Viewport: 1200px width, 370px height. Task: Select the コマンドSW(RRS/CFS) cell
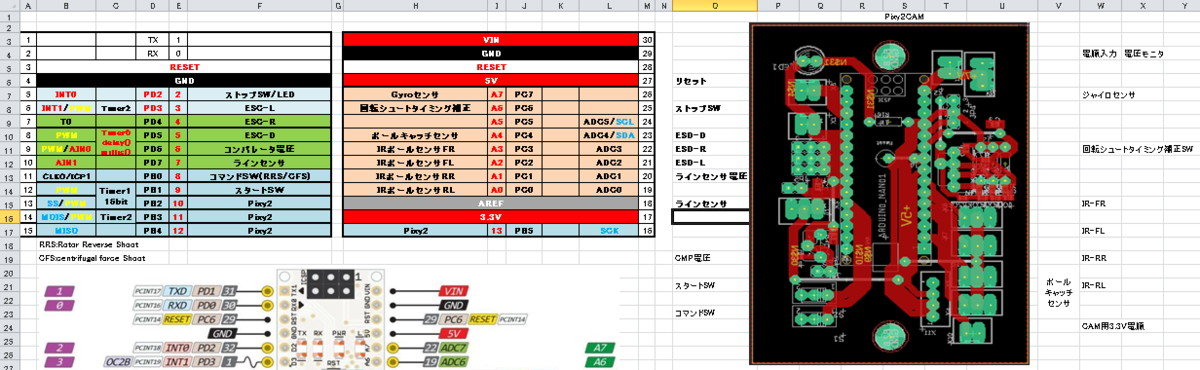(x=258, y=175)
